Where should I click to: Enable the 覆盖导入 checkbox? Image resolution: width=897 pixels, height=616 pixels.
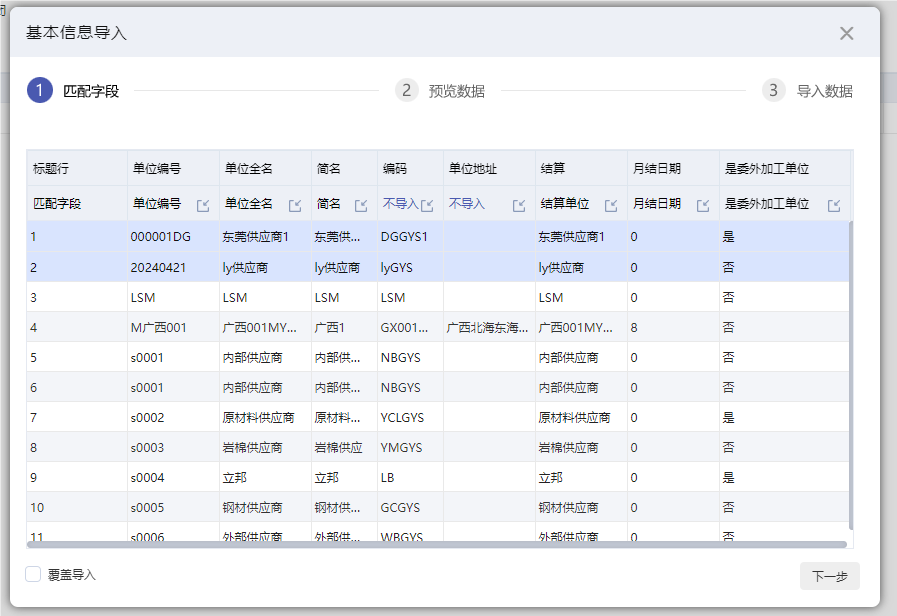click(x=33, y=575)
